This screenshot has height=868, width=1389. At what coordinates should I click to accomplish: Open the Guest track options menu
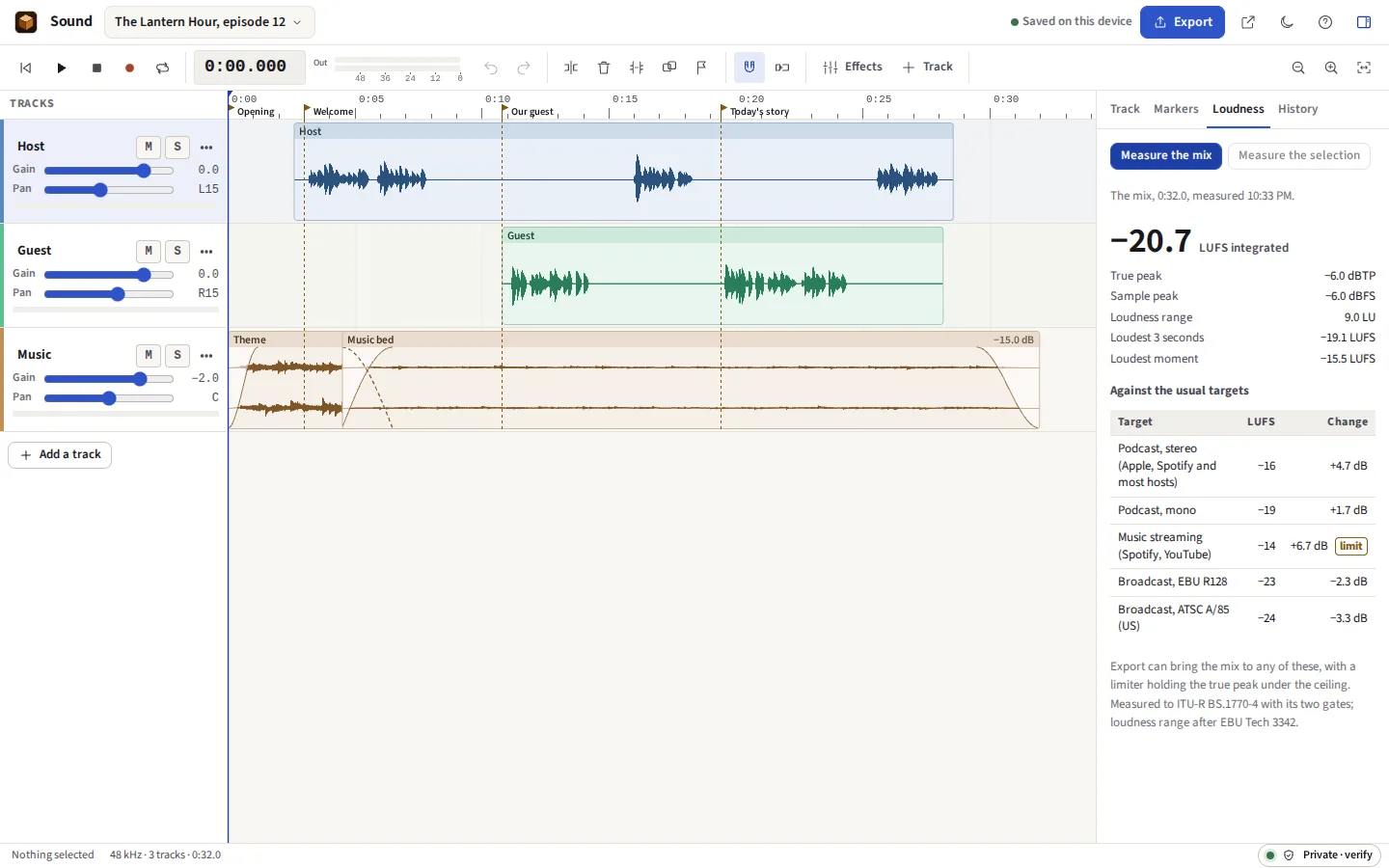(206, 251)
